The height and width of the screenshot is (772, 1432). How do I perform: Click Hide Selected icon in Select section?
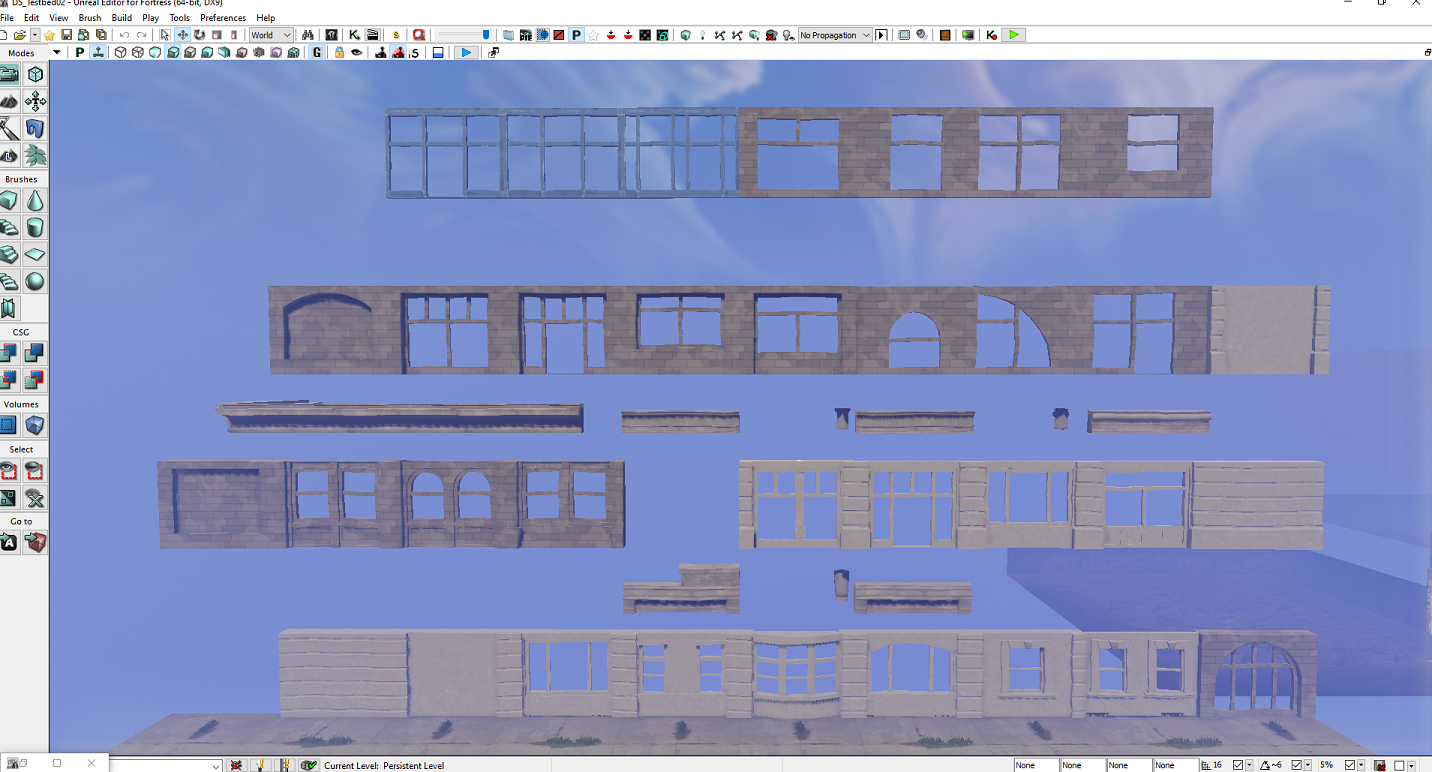[x=35, y=471]
